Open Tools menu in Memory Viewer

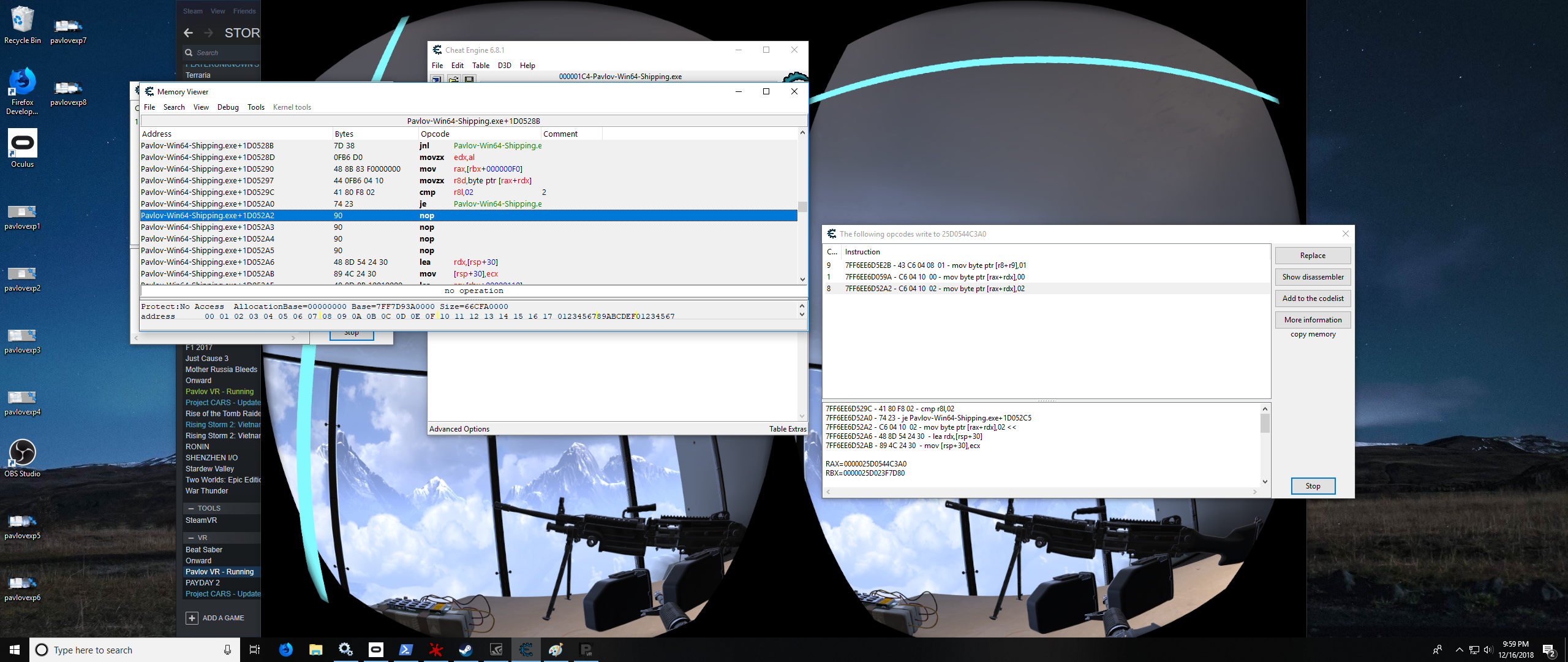256,107
